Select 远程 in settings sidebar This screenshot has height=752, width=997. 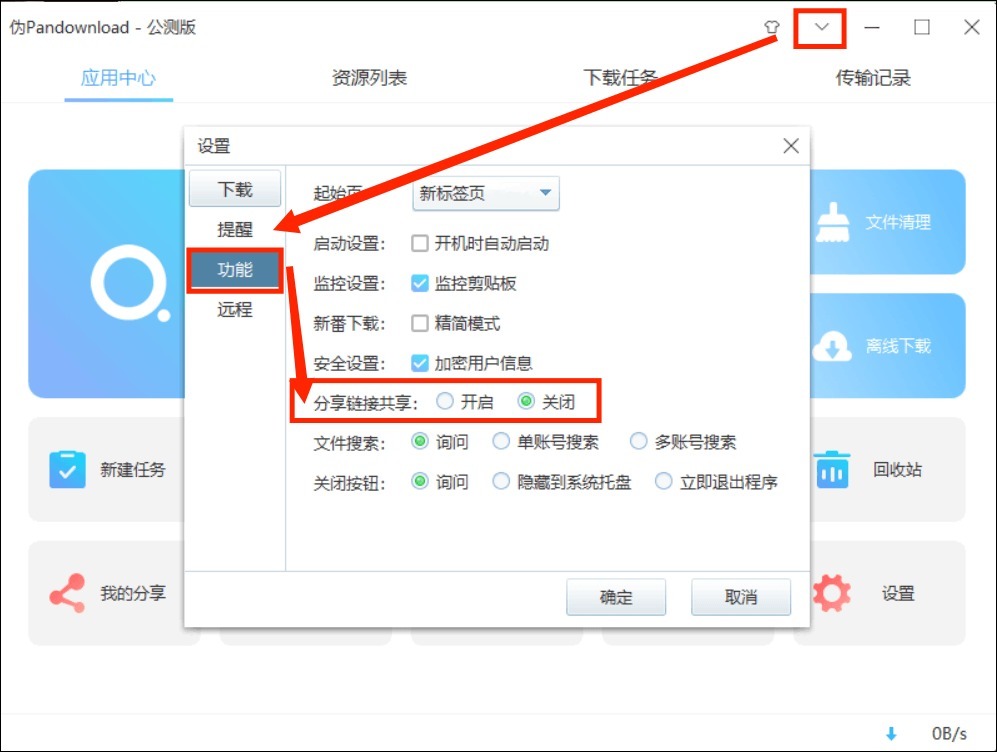click(x=235, y=310)
